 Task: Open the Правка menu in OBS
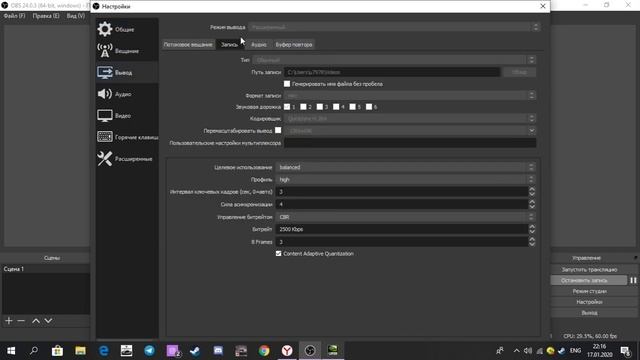point(46,16)
